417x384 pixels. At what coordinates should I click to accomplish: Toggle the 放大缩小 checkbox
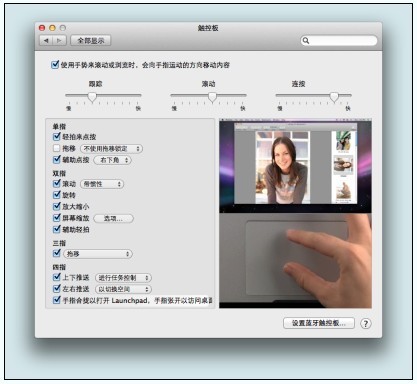click(x=57, y=206)
